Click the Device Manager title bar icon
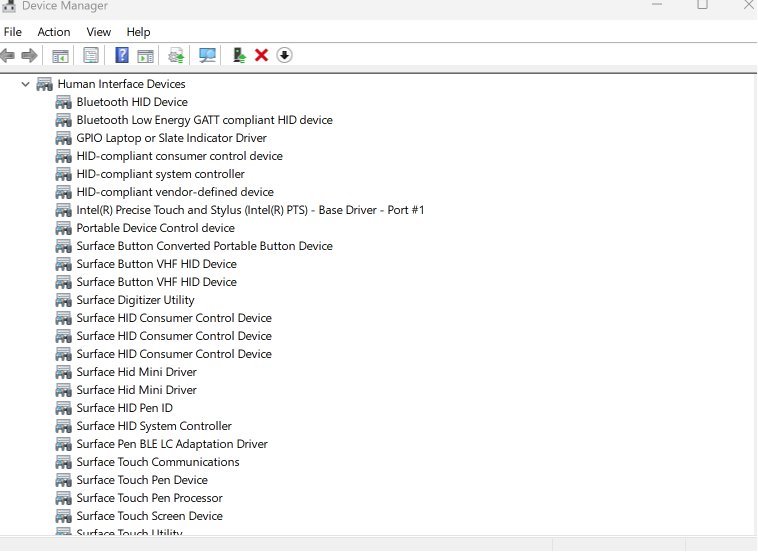 [x=9, y=5]
